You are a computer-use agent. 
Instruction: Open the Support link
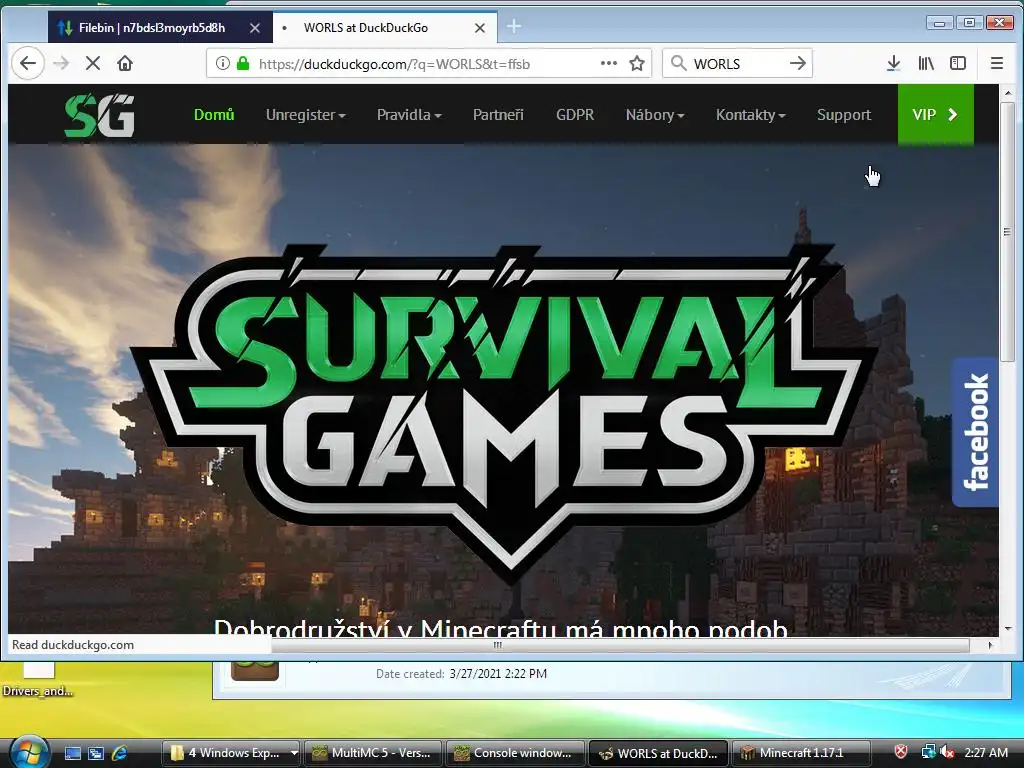(844, 115)
